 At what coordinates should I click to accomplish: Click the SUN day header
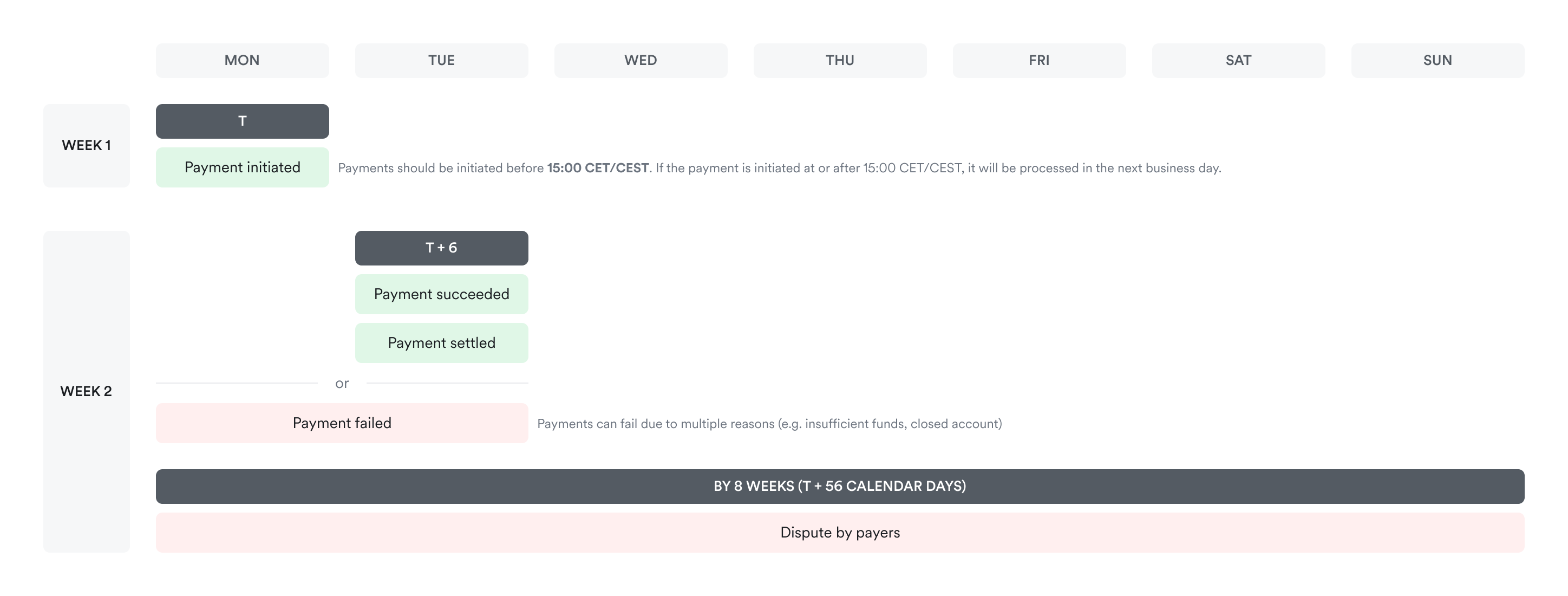point(1437,60)
